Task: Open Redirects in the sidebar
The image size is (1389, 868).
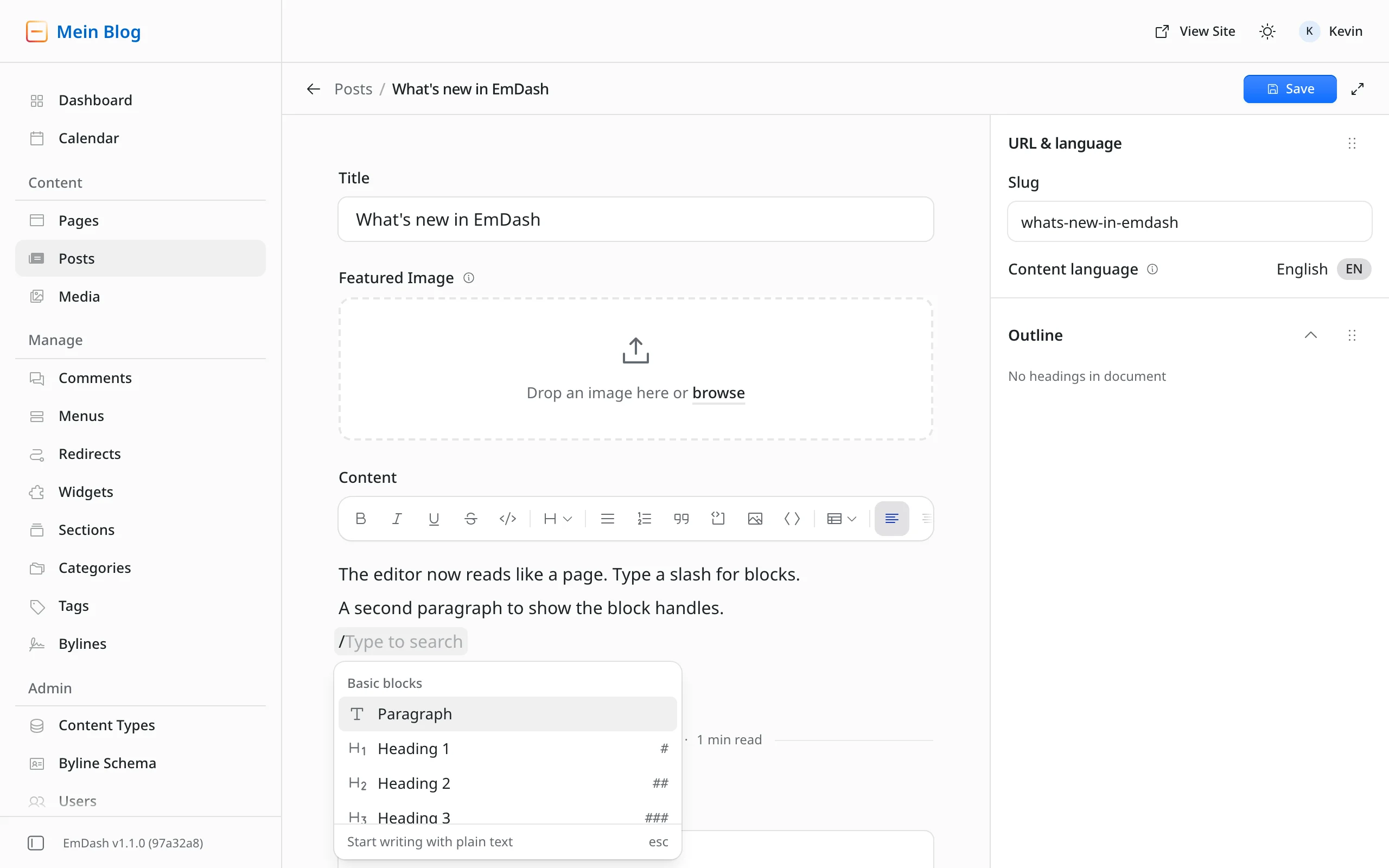Action: click(x=140, y=454)
